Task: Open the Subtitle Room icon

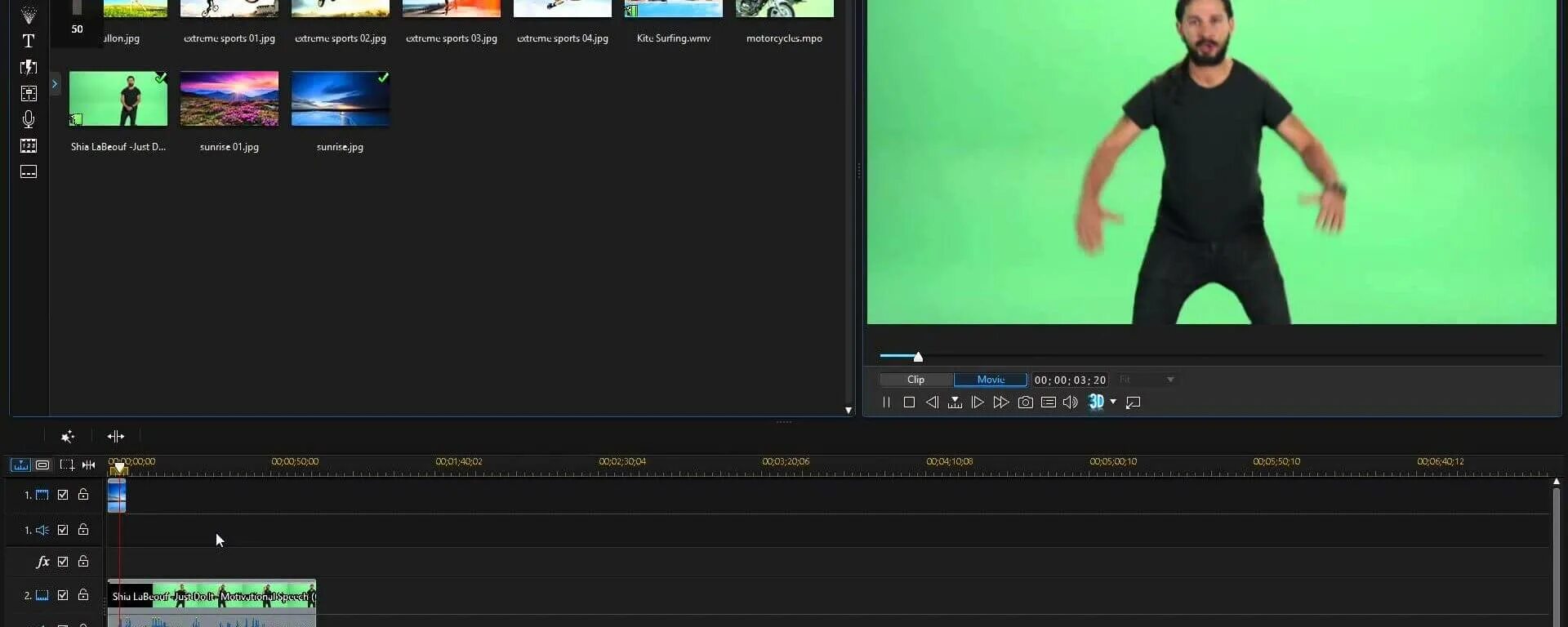Action: (29, 171)
